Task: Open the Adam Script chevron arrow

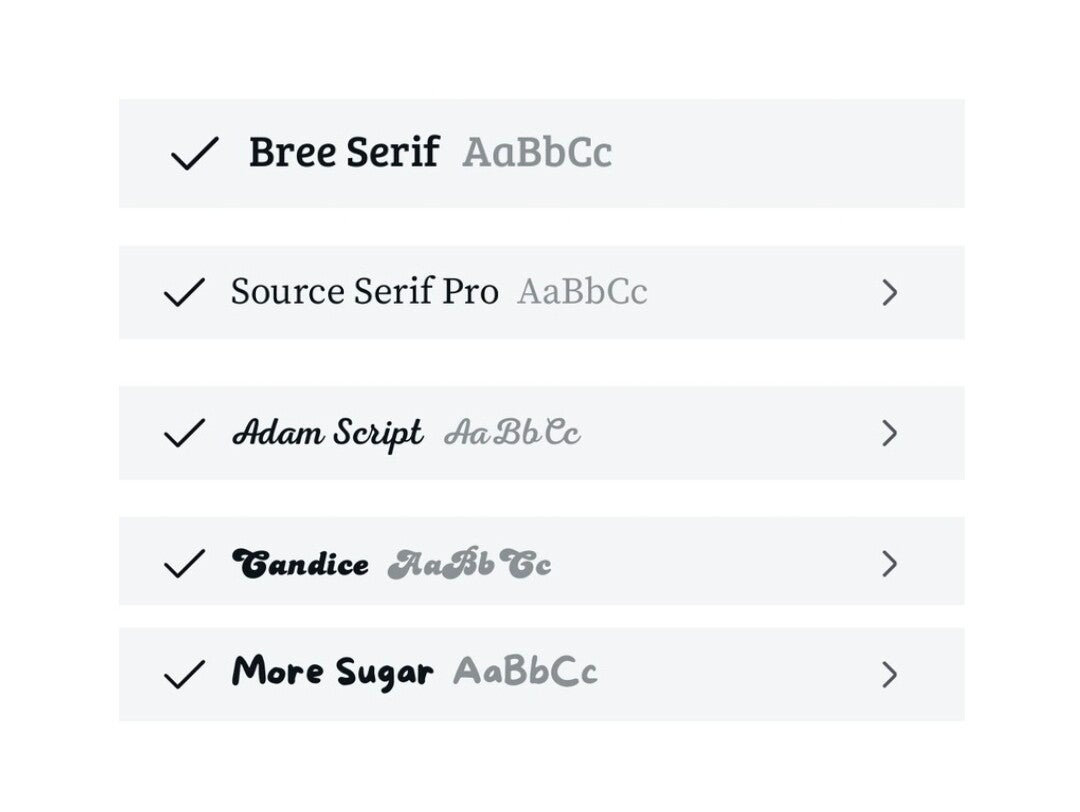Action: coord(889,433)
